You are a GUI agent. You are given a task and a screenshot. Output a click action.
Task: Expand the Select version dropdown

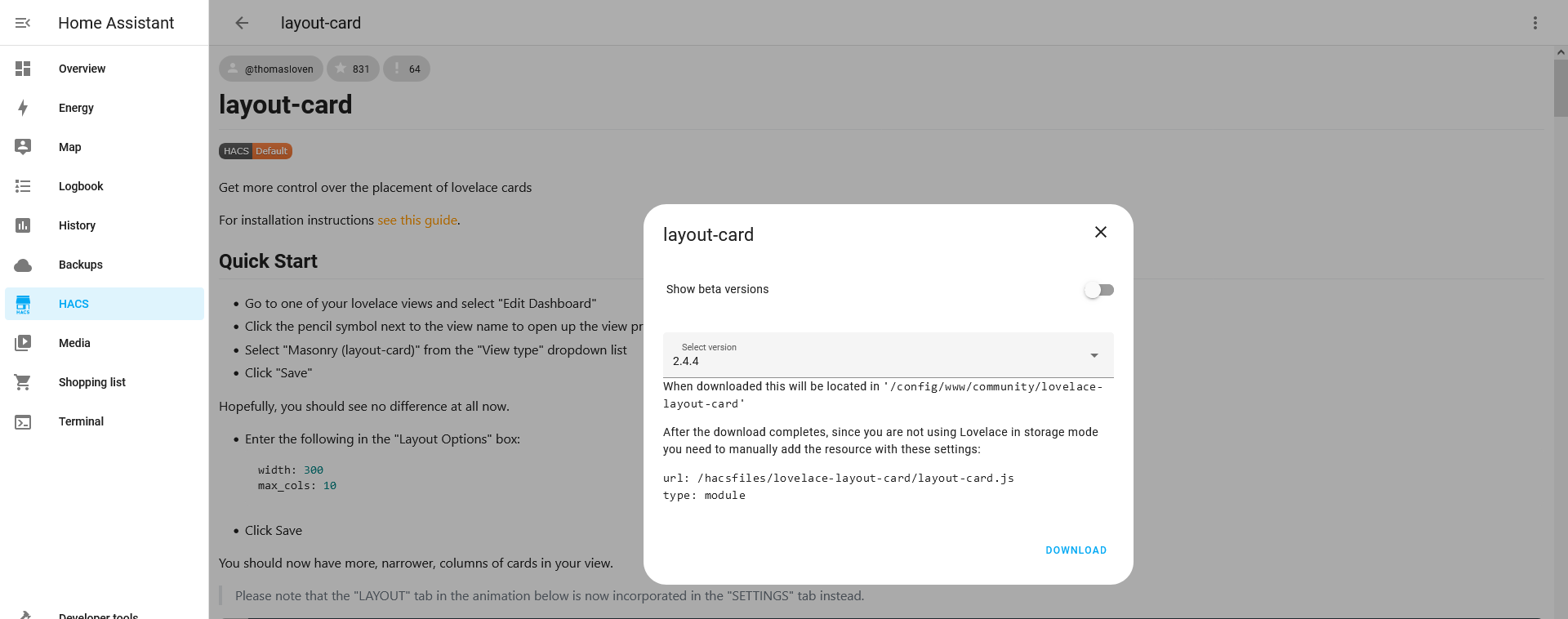(889, 355)
